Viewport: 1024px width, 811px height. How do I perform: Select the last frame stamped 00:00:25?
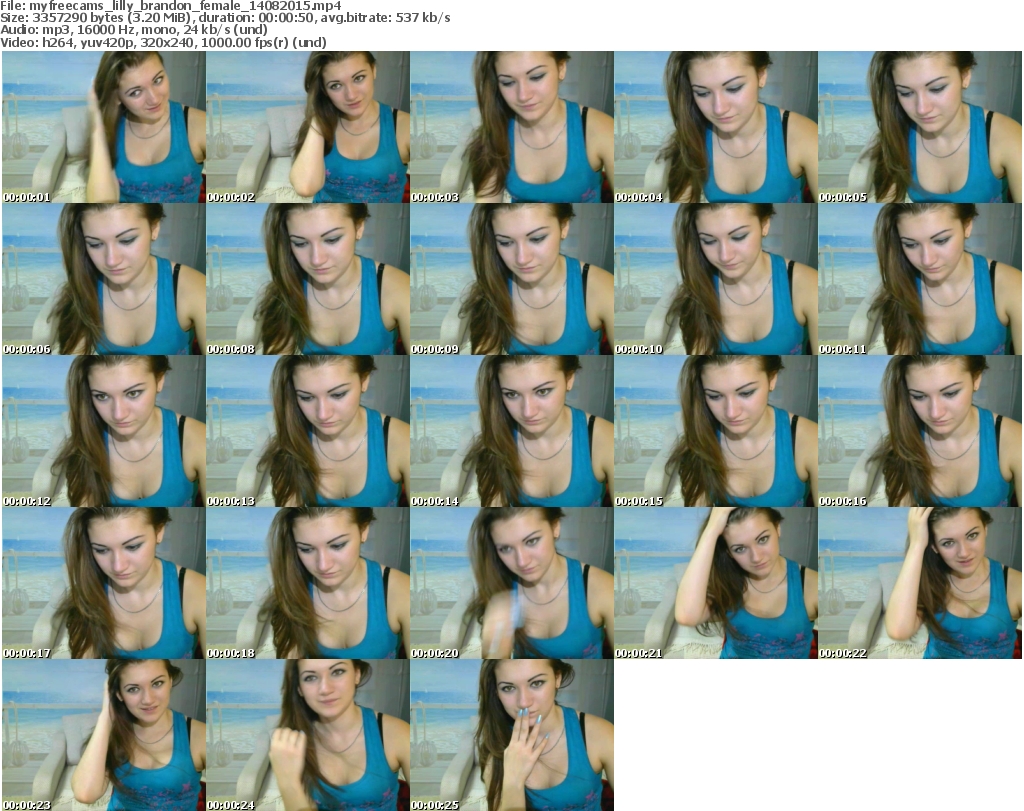coord(512,735)
